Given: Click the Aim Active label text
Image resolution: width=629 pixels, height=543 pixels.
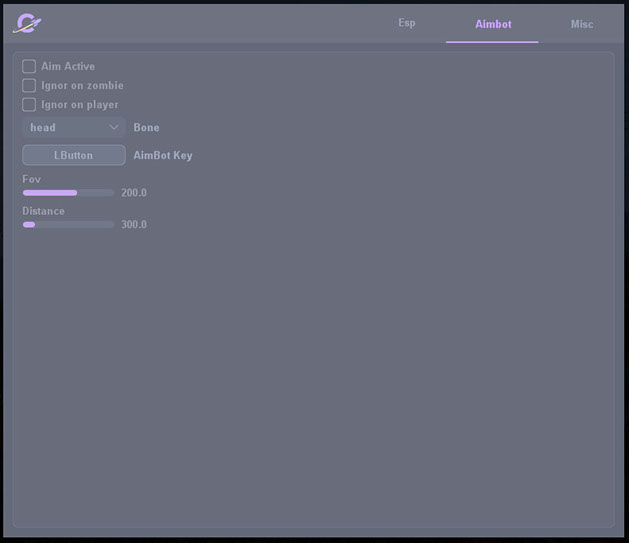Looking at the screenshot, I should [68, 66].
